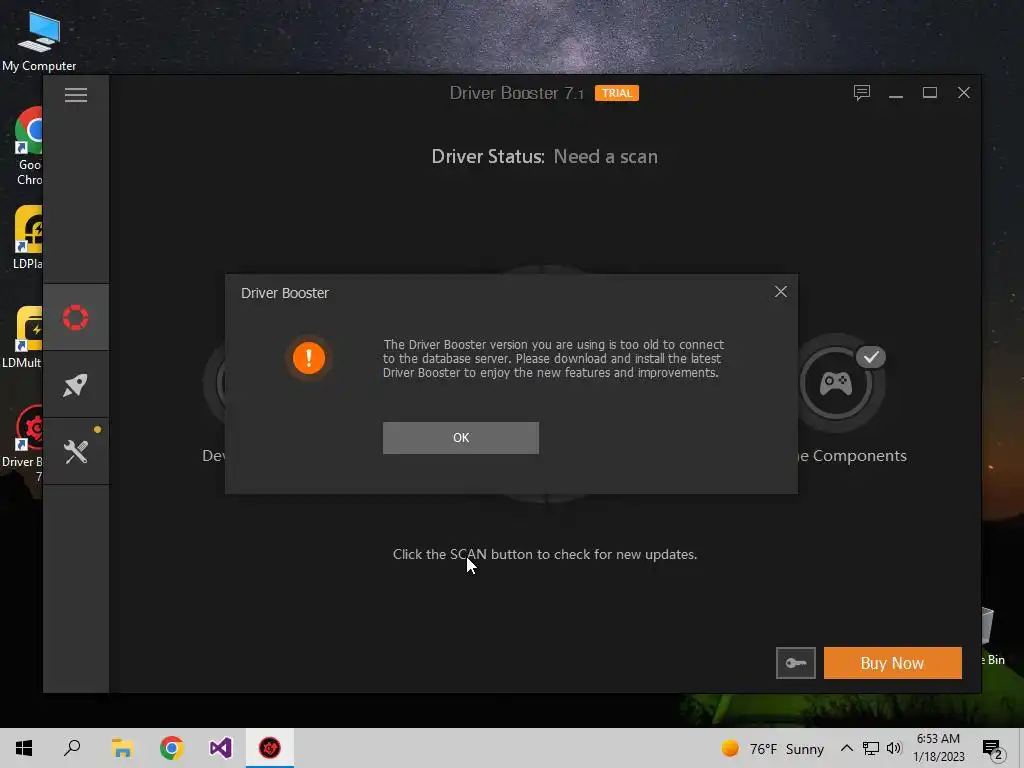
Task: Open the Tools wrench sidebar icon
Action: tap(76, 451)
